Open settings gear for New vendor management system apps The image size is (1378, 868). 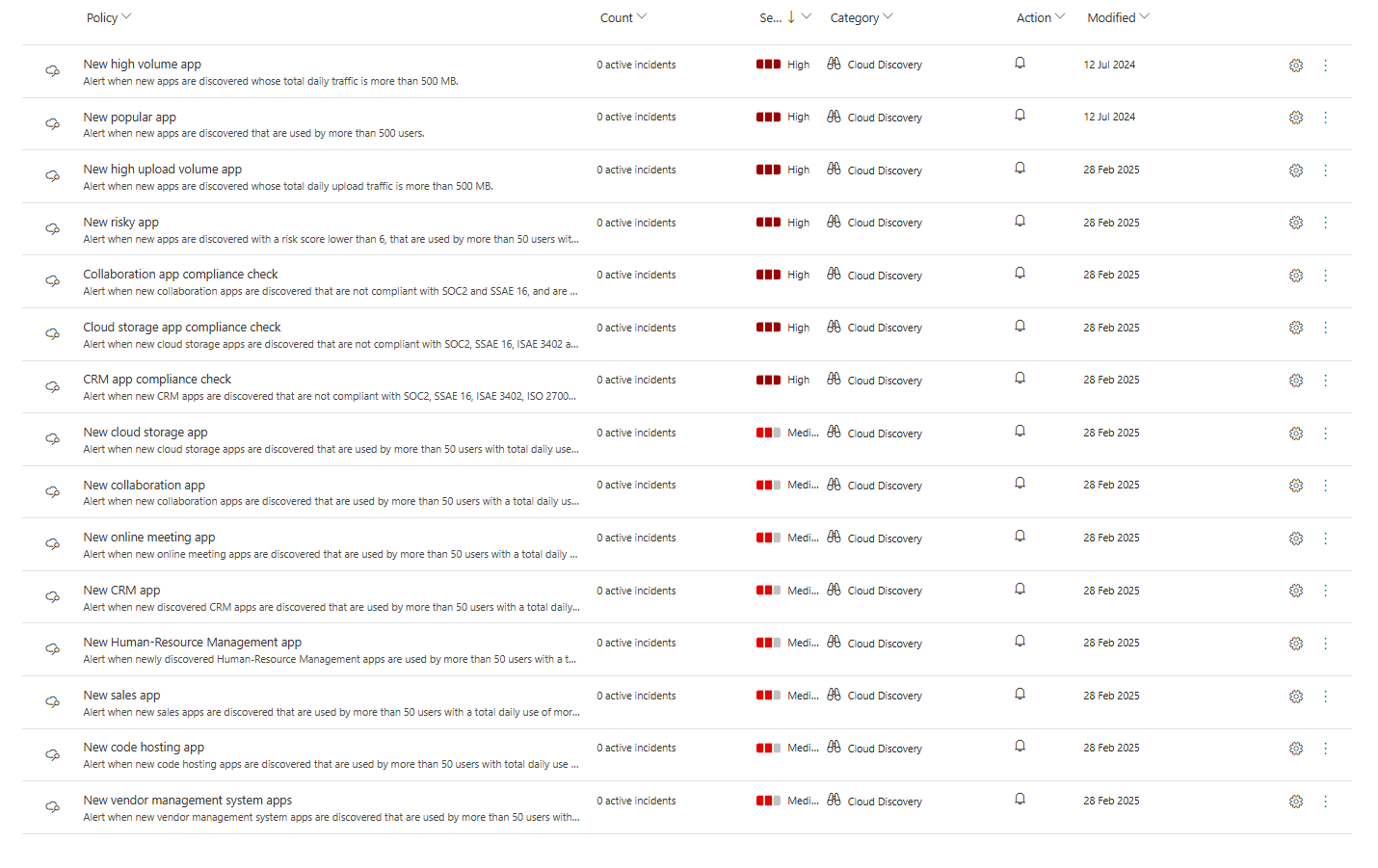1295,802
